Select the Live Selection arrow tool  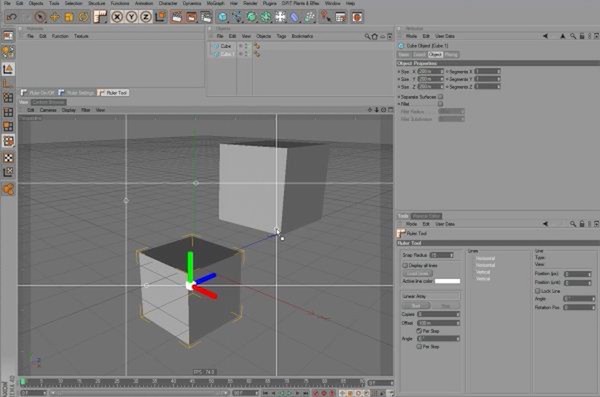tap(40, 17)
